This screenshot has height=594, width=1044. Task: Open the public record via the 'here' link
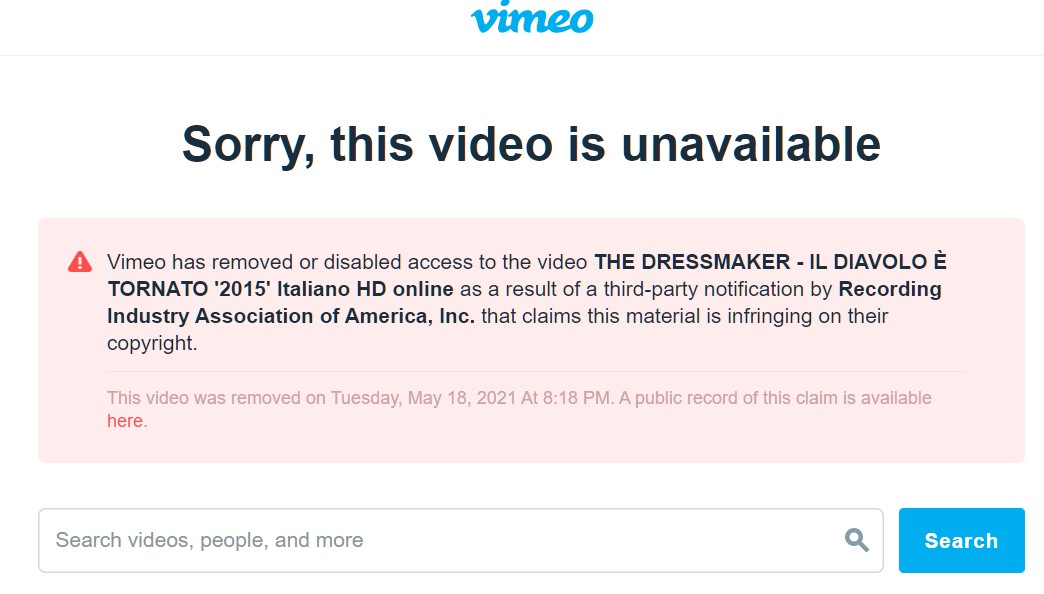point(125,421)
